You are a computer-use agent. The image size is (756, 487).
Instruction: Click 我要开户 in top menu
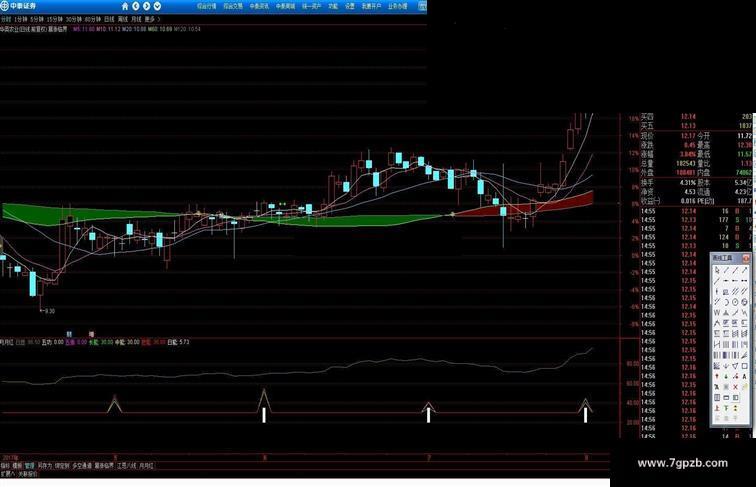click(371, 6)
